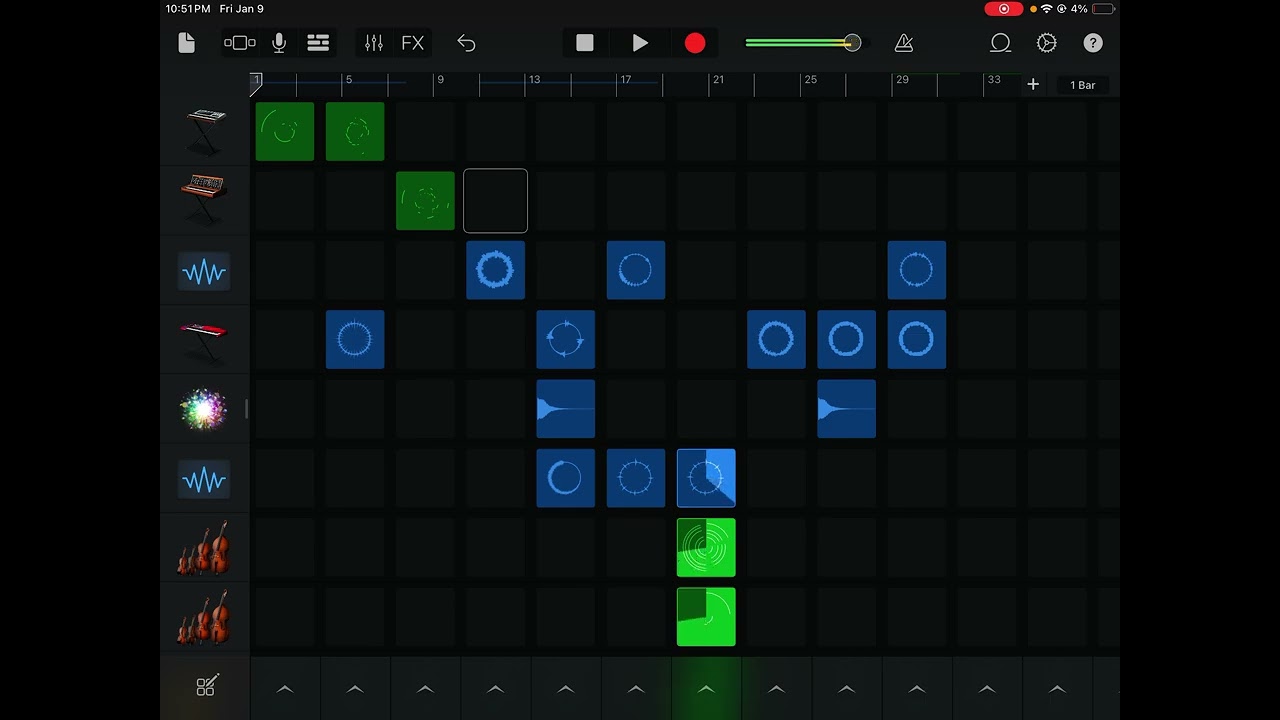Viewport: 1280px width, 720px height.
Task: Start the green loop cell in synth row
Action: (x=425, y=201)
